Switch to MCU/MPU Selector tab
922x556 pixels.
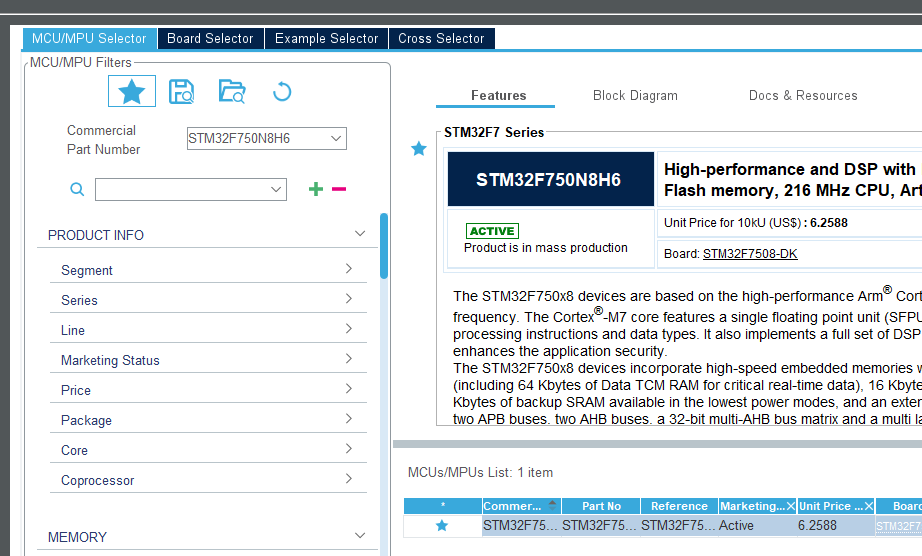click(x=89, y=38)
